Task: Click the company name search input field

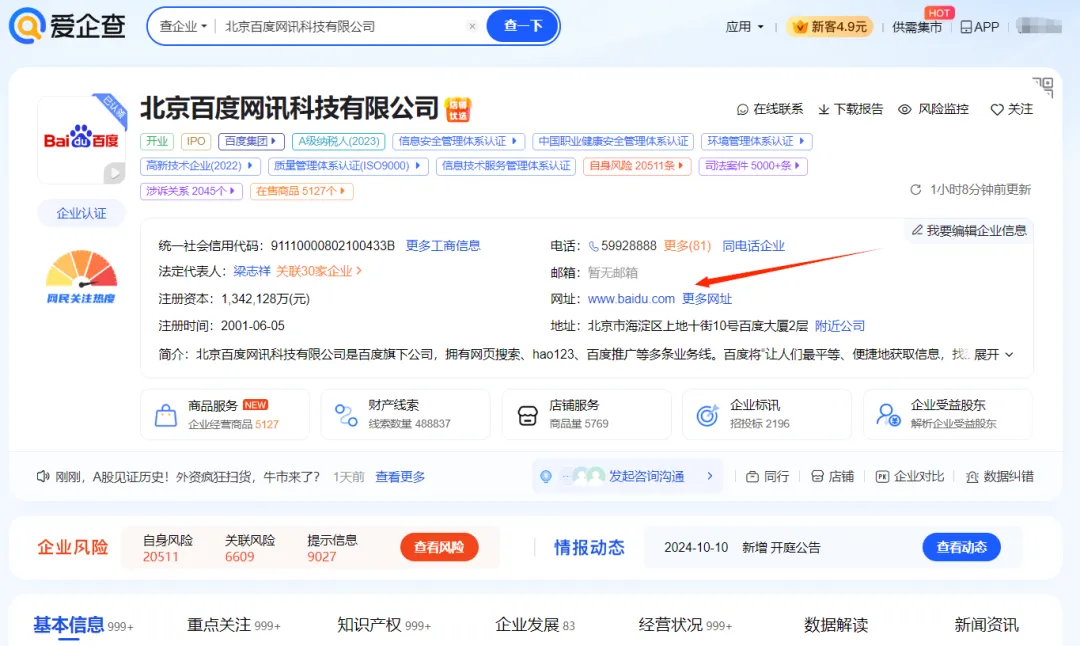Action: (x=340, y=27)
